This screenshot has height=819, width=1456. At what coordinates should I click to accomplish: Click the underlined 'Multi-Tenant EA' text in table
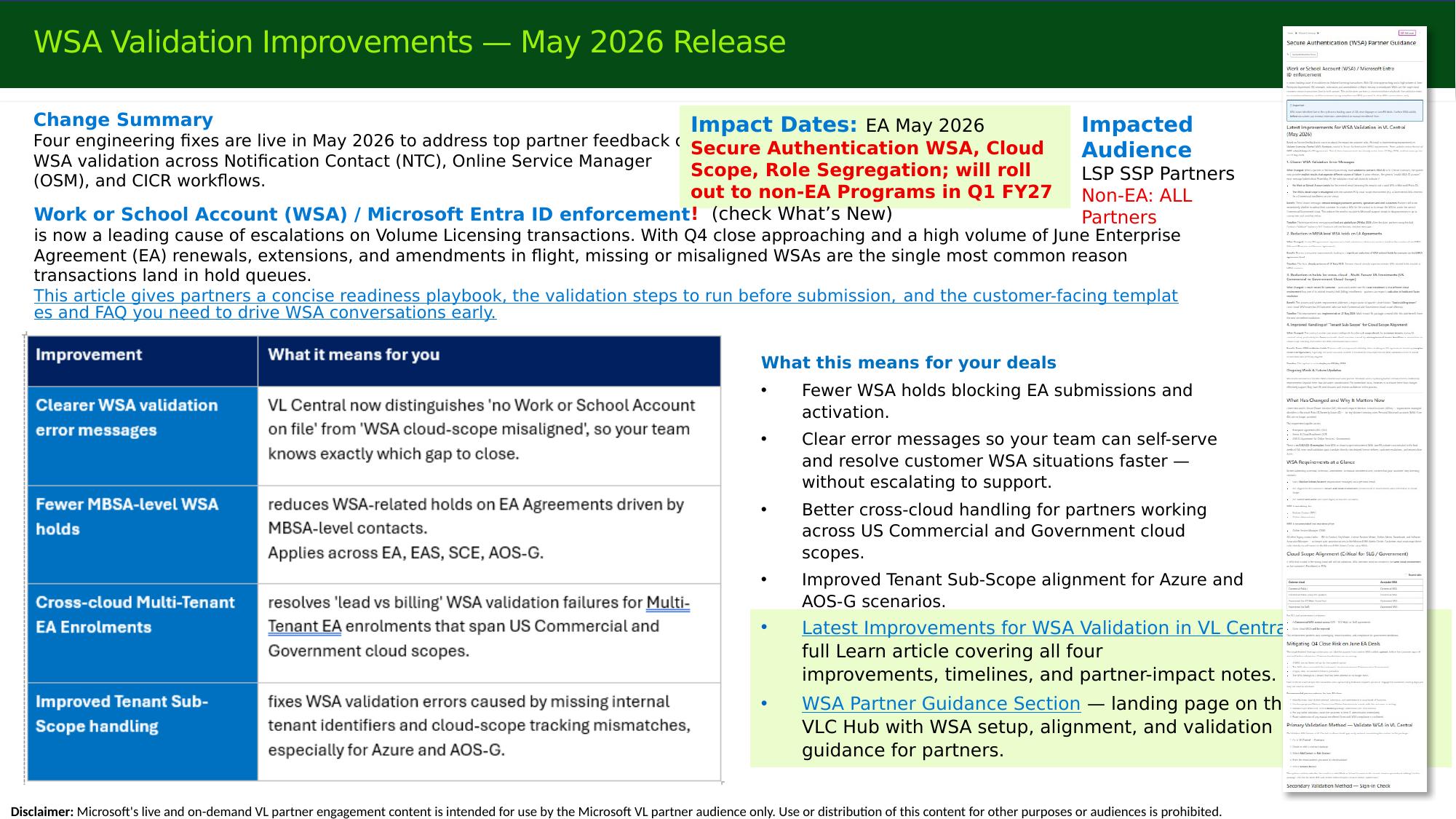click(479, 614)
